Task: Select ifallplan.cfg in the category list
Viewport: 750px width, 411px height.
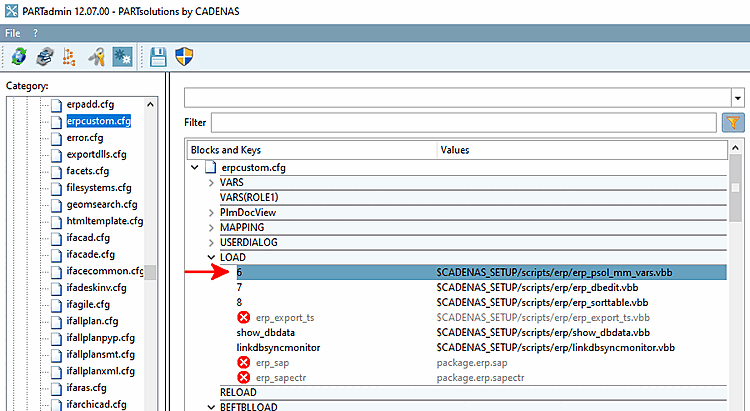Action: point(92,321)
